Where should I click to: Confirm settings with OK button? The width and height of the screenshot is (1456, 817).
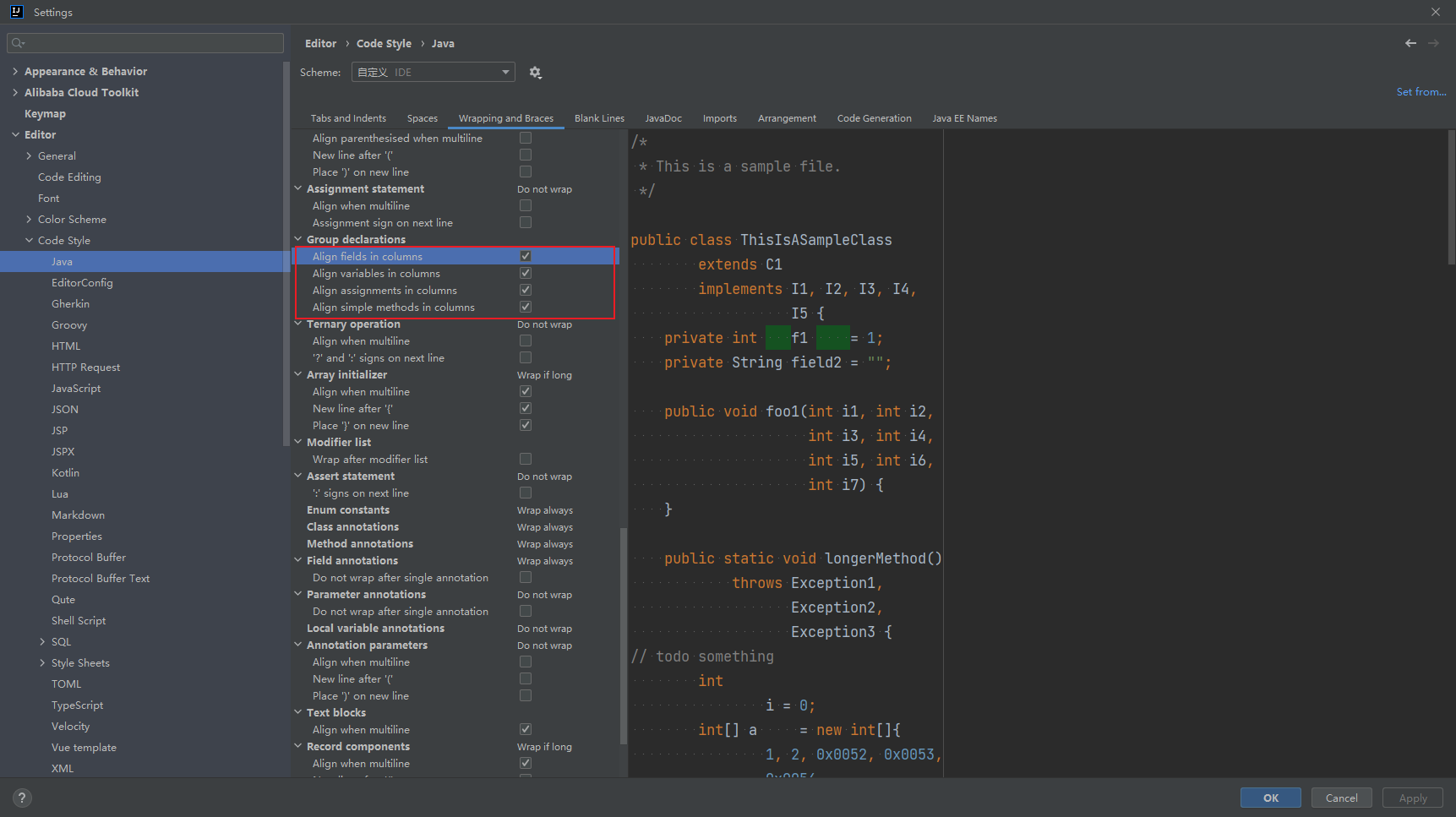pyautogui.click(x=1271, y=798)
